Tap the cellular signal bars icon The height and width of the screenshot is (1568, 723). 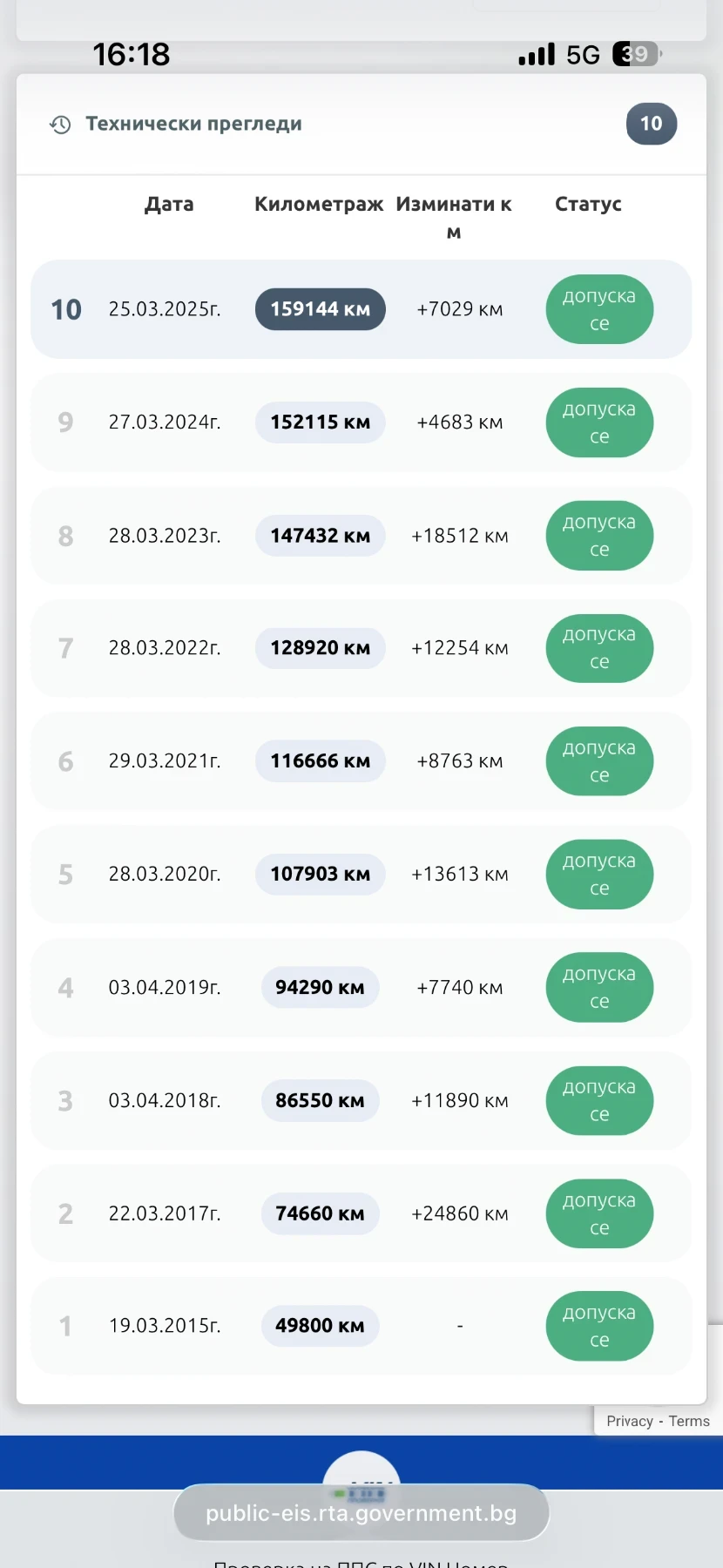[x=537, y=55]
